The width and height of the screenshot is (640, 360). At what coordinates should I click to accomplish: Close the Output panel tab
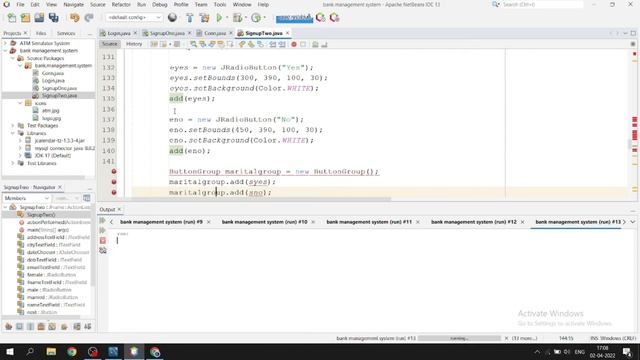click(x=119, y=209)
